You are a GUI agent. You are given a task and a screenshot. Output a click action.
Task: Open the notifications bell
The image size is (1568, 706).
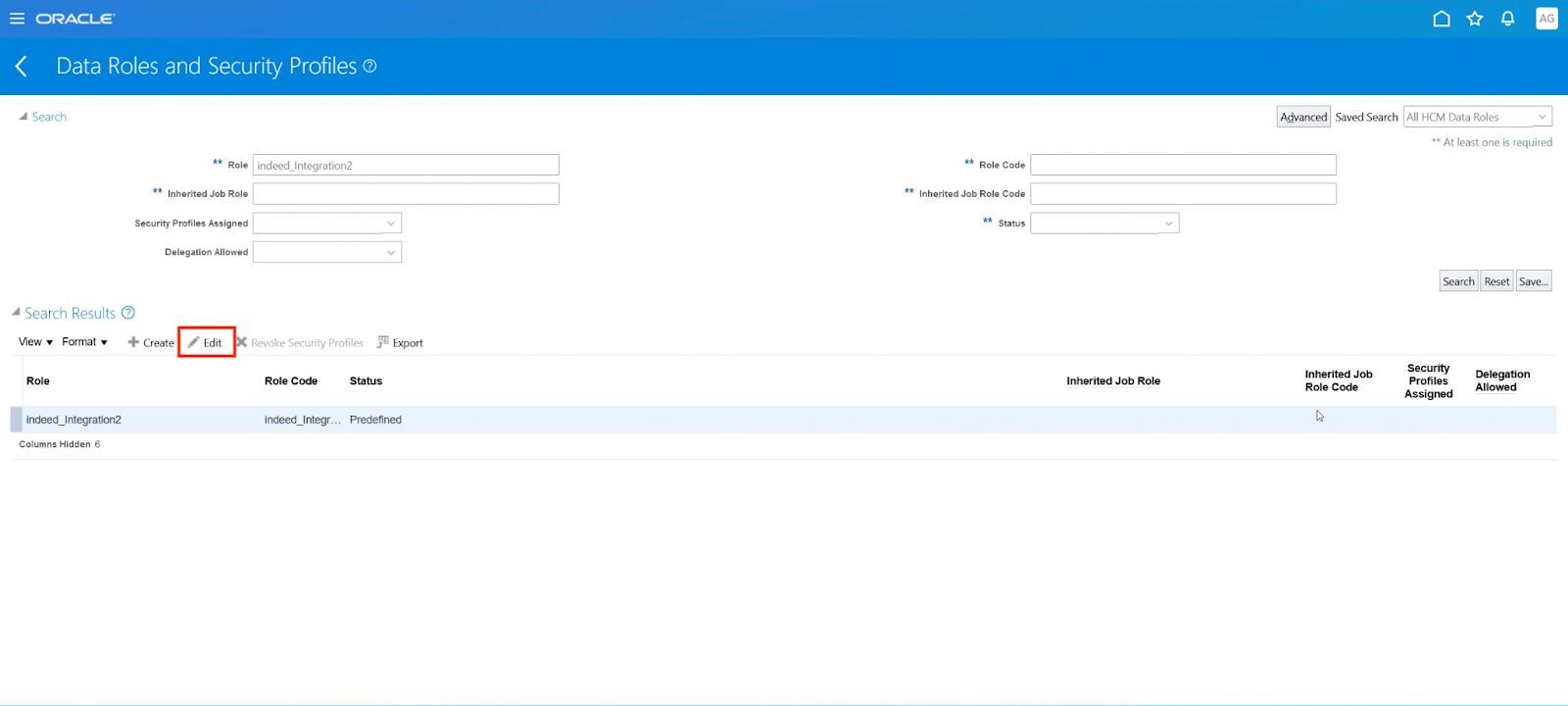point(1508,19)
